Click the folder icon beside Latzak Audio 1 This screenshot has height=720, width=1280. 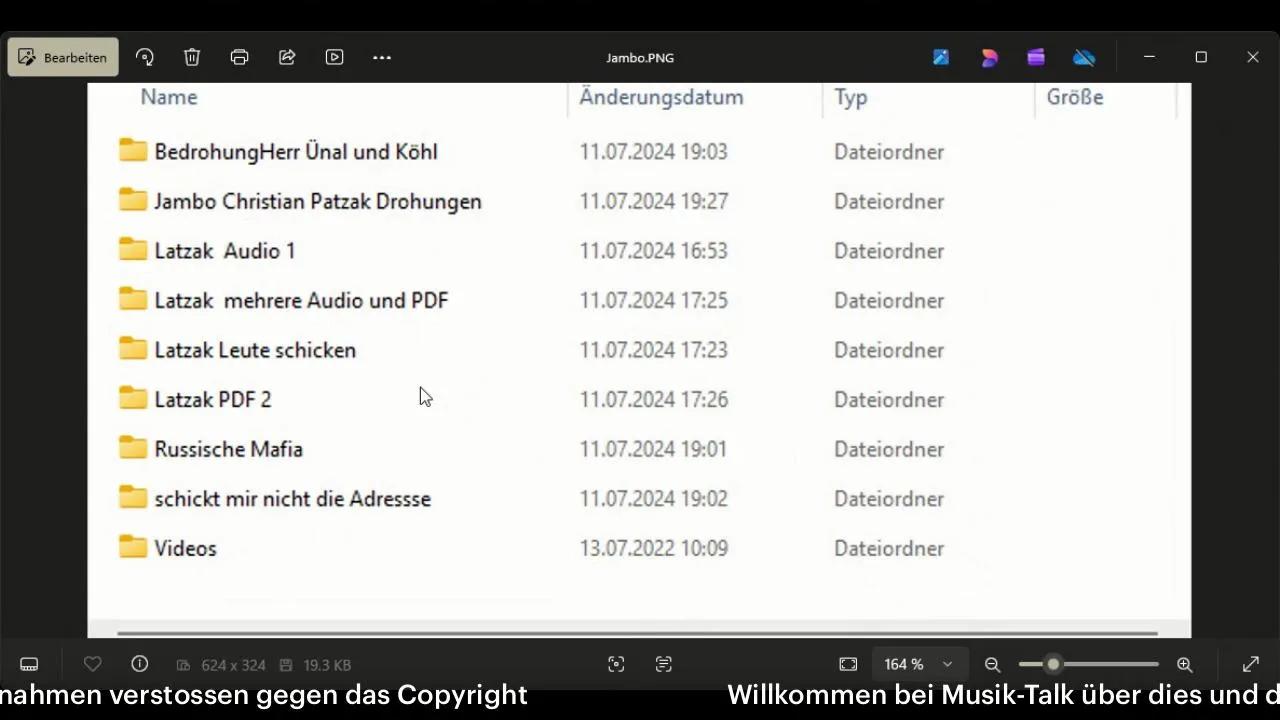[133, 249]
